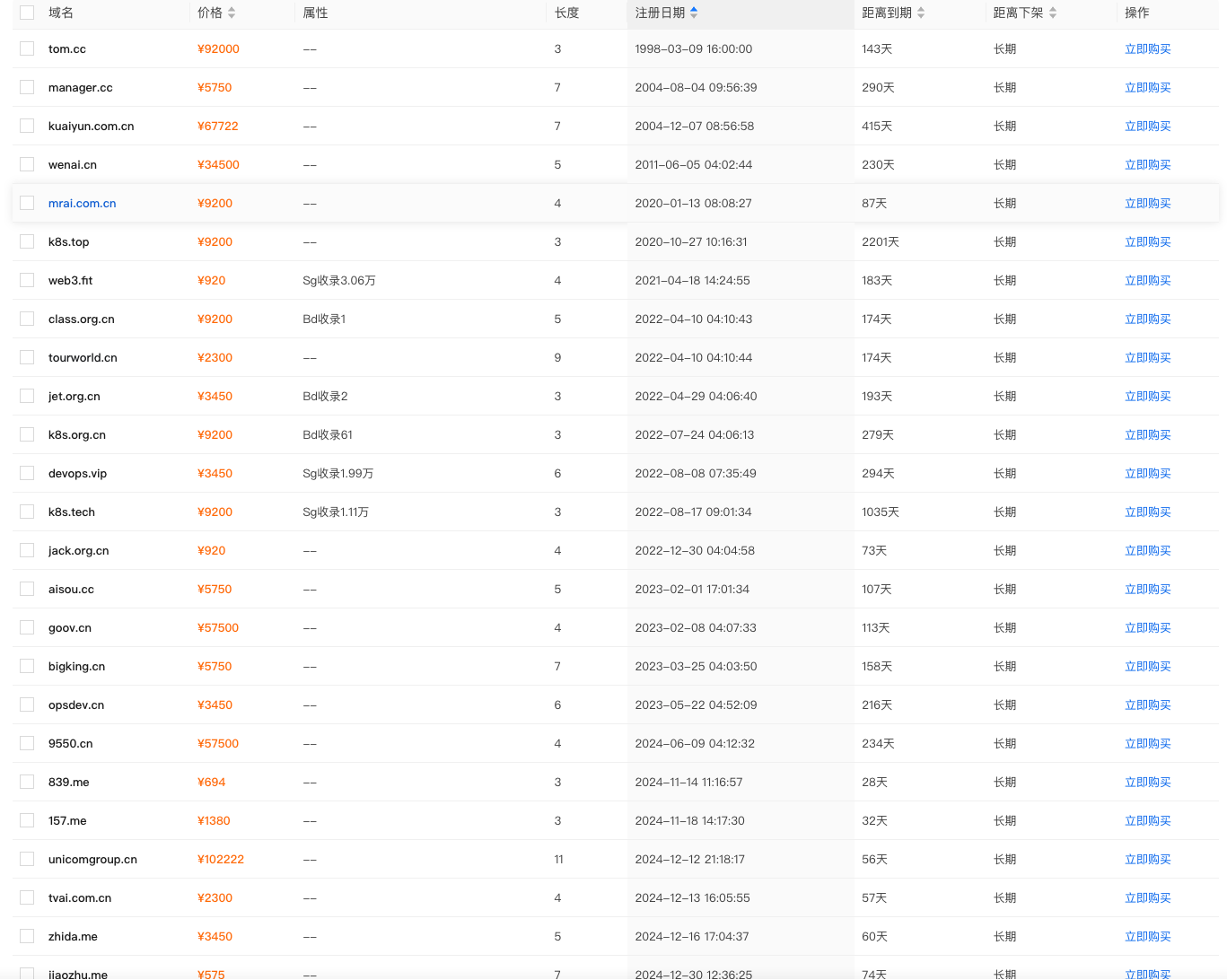
Task: Check the goov.cn row checkbox
Action: 27,628
